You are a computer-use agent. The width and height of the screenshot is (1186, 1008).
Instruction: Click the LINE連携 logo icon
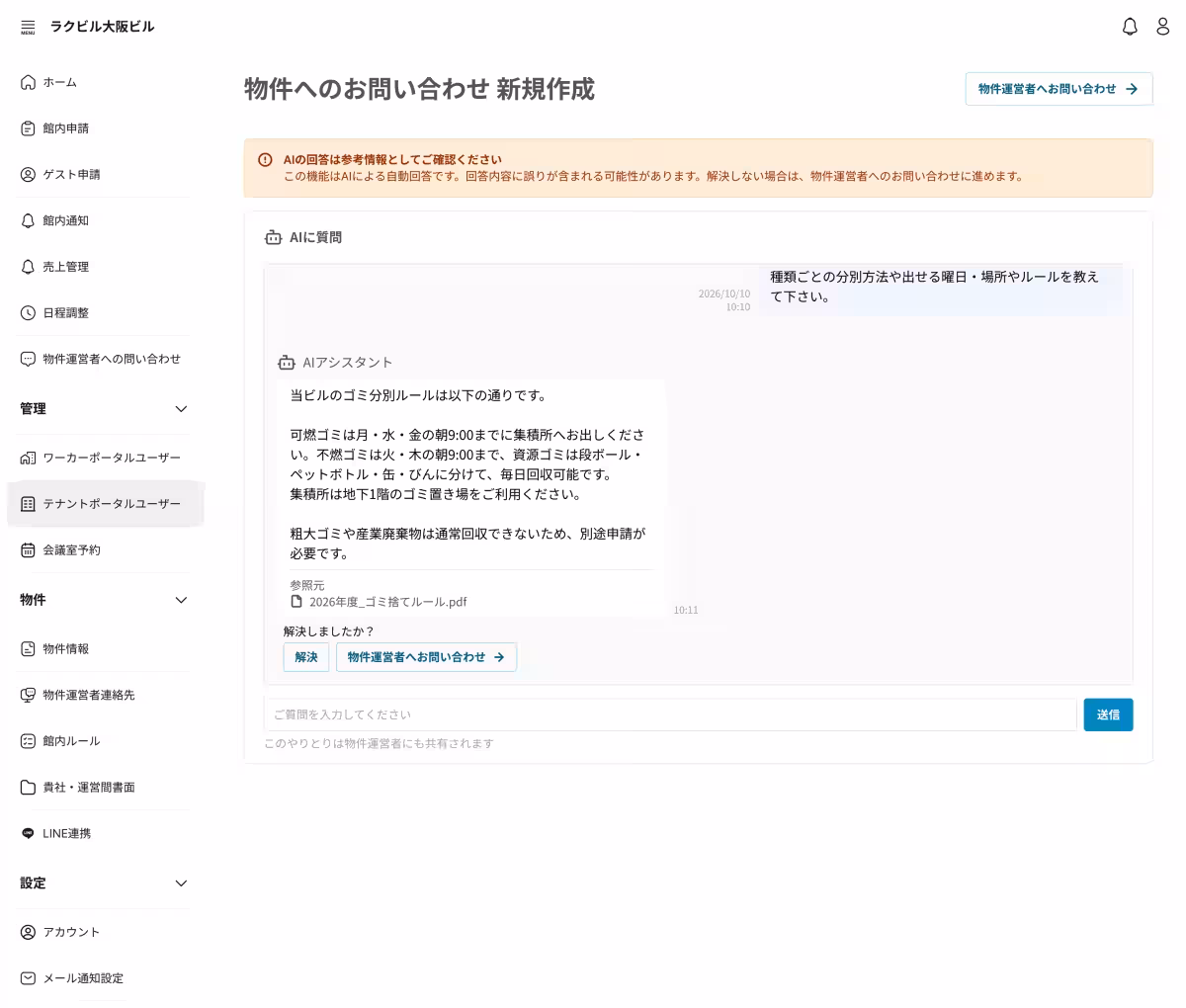click(x=28, y=833)
